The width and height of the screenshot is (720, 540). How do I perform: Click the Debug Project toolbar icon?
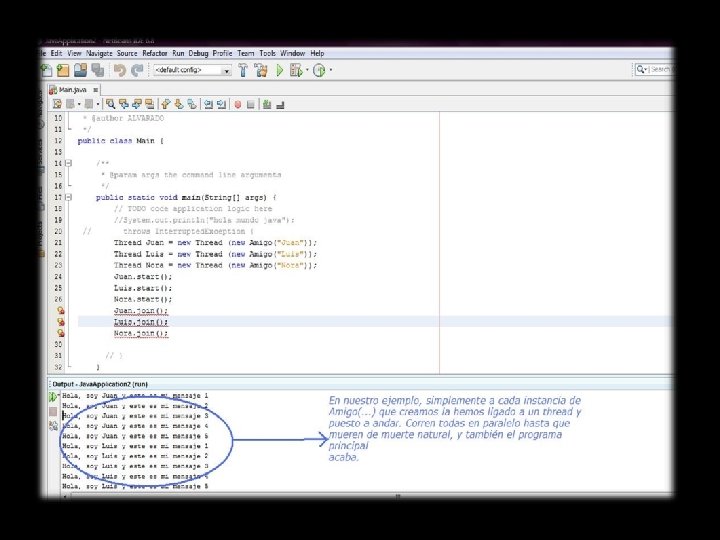coord(296,70)
